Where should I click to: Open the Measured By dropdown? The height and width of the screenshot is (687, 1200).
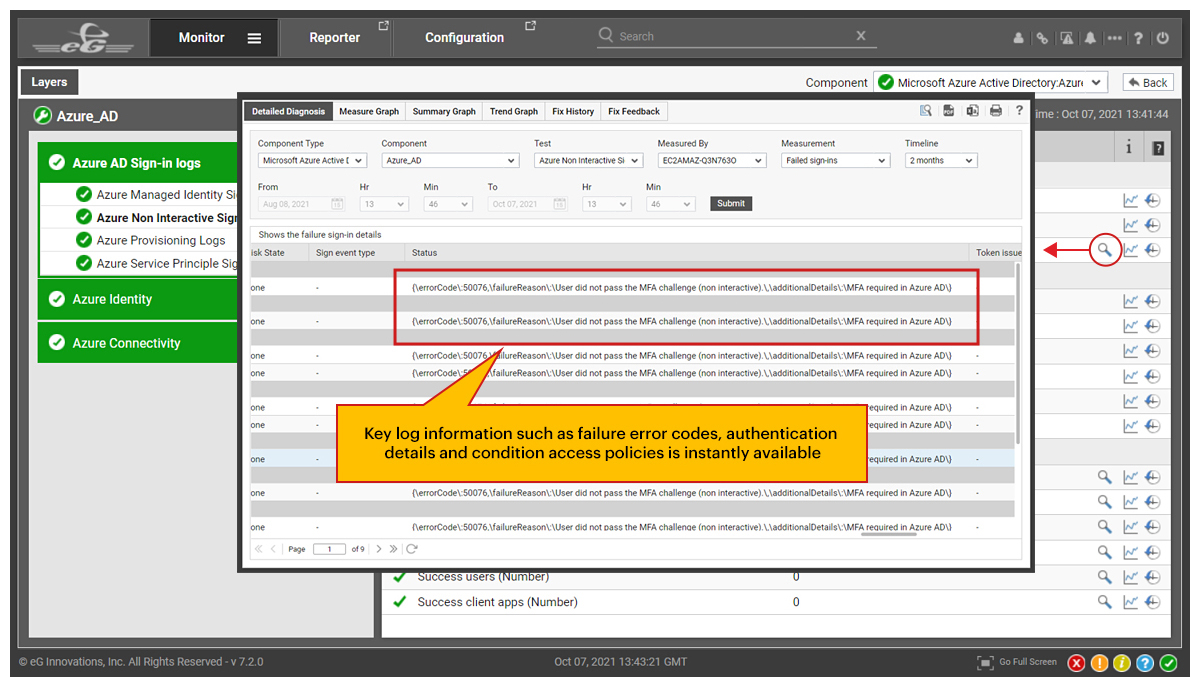point(712,160)
